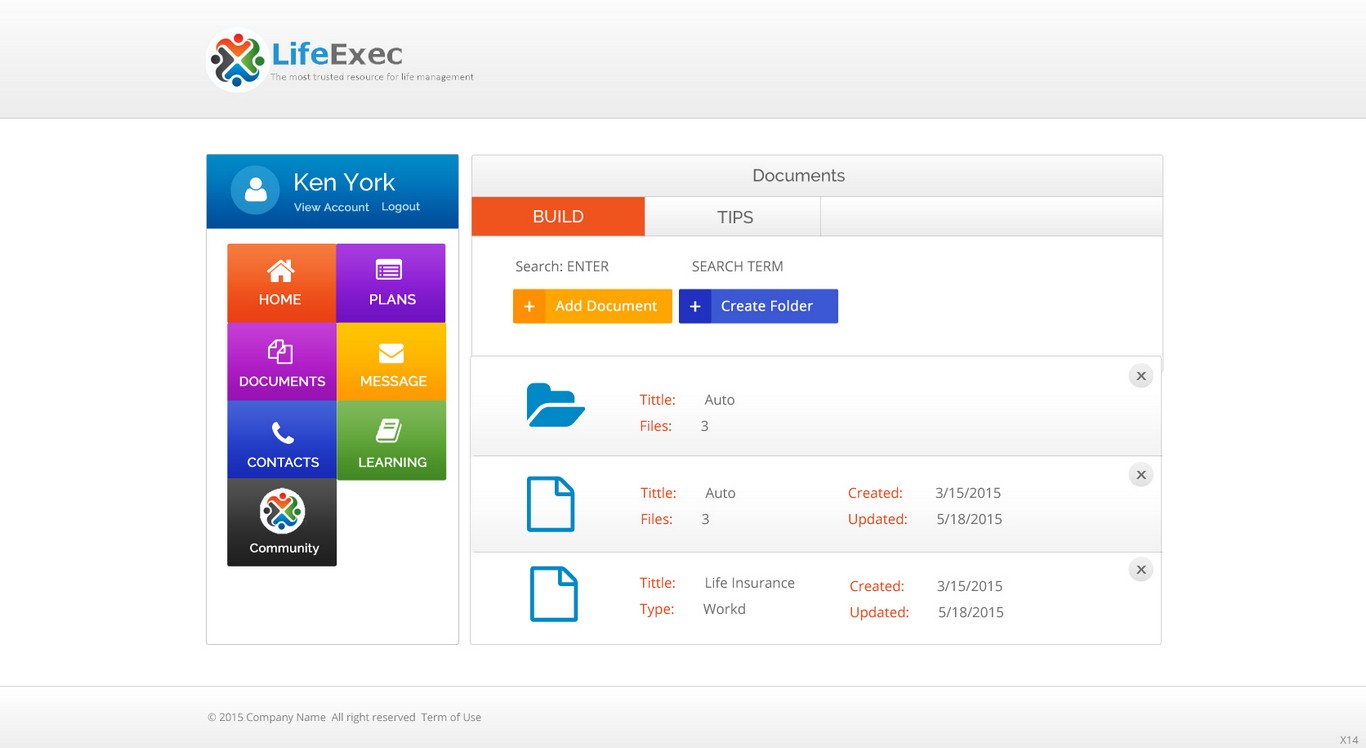
Task: Switch to the BUILD tab
Action: 558,216
